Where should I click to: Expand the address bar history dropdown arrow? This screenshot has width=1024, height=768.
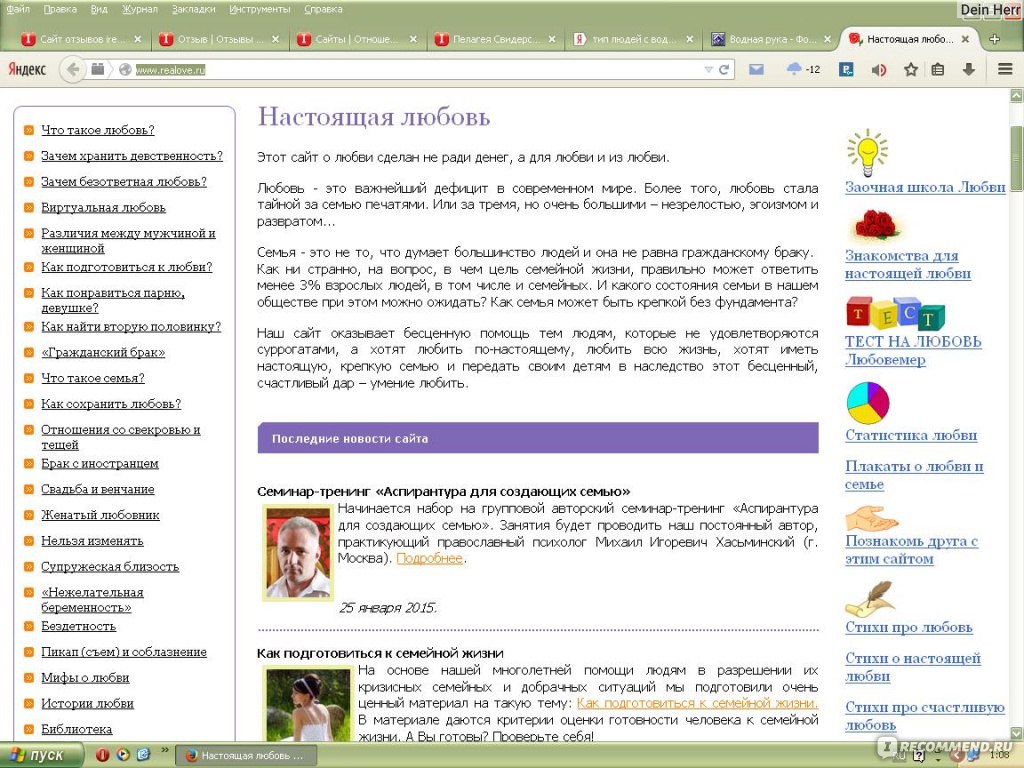[x=708, y=70]
